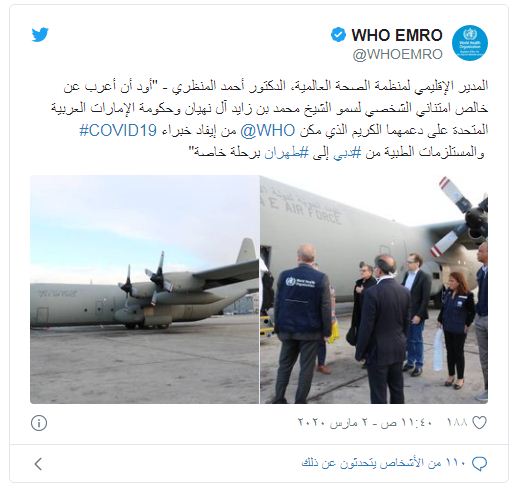The width and height of the screenshot is (513, 490).
Task: Open the left aircraft photo
Action: click(145, 289)
